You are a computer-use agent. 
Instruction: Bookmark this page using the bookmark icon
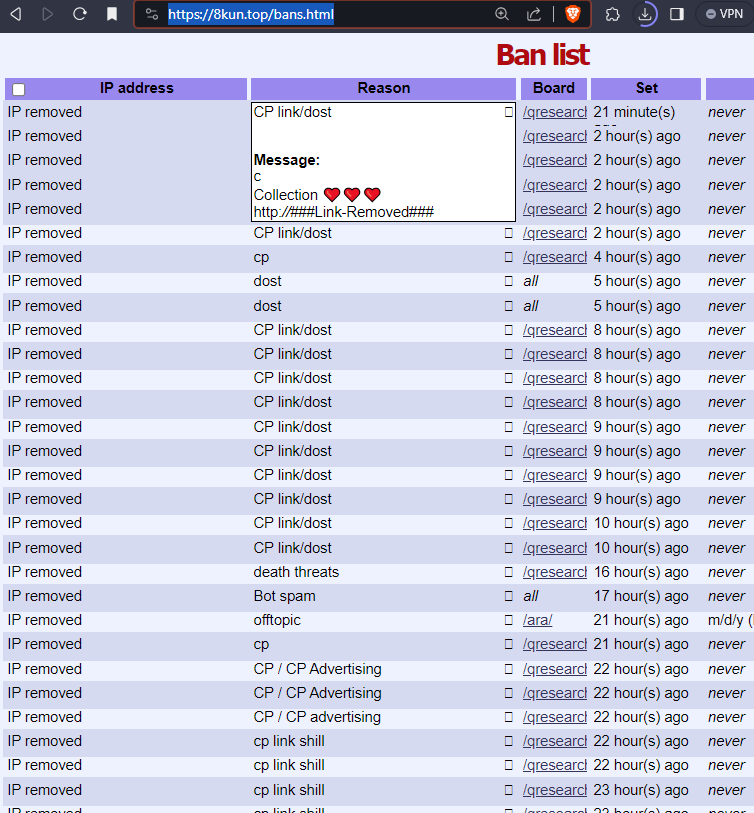pos(111,14)
